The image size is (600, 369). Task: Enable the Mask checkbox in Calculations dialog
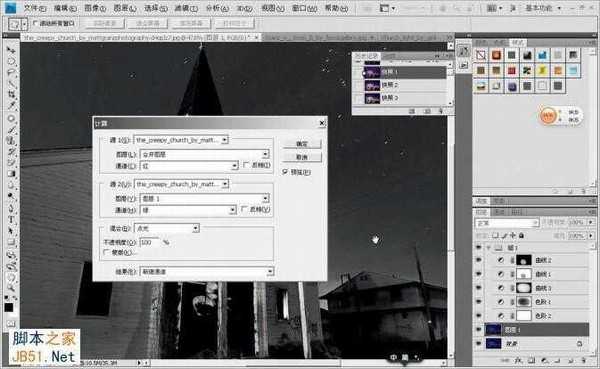click(x=106, y=252)
